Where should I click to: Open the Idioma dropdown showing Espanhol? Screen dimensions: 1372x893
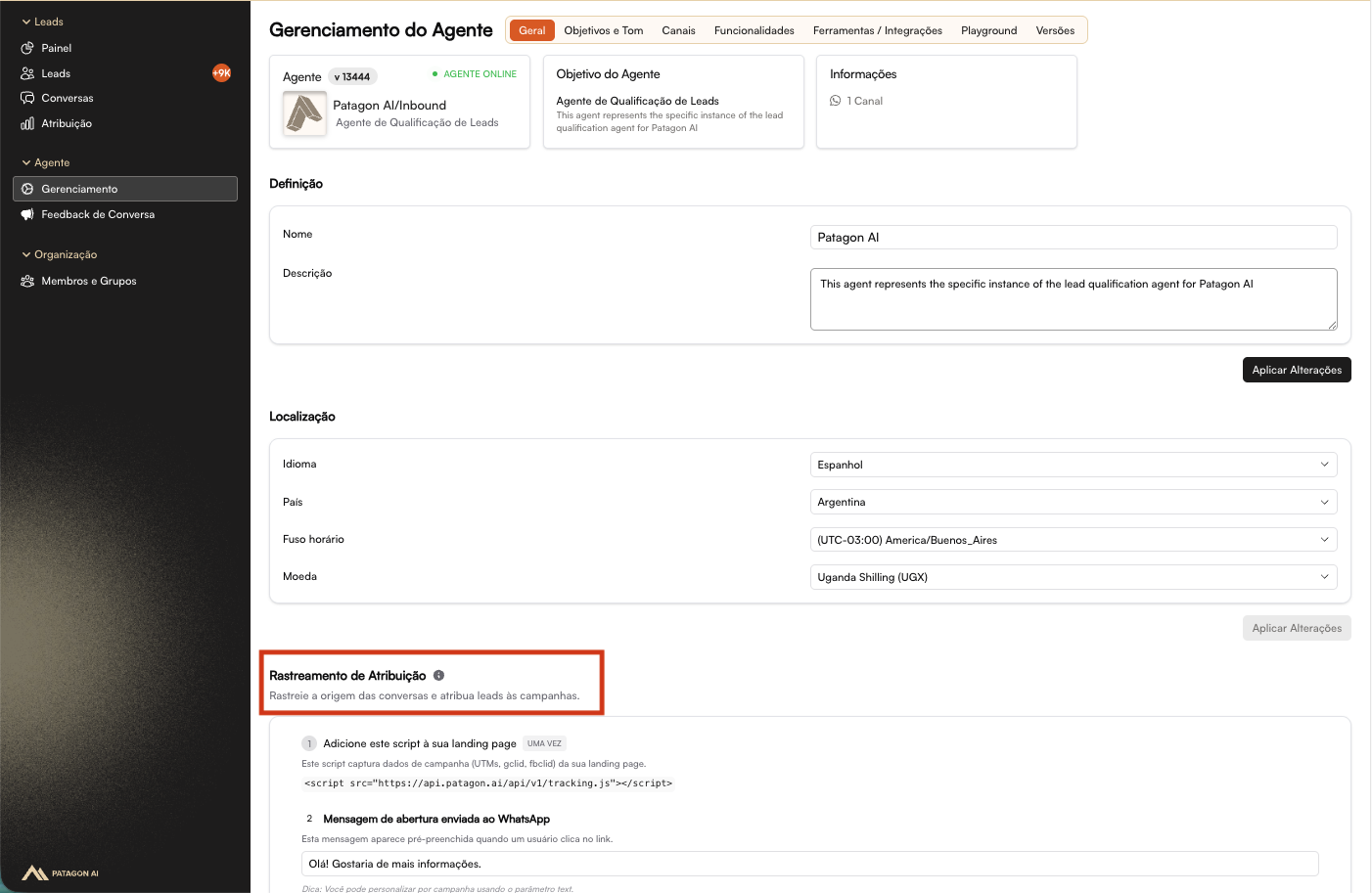point(1073,465)
